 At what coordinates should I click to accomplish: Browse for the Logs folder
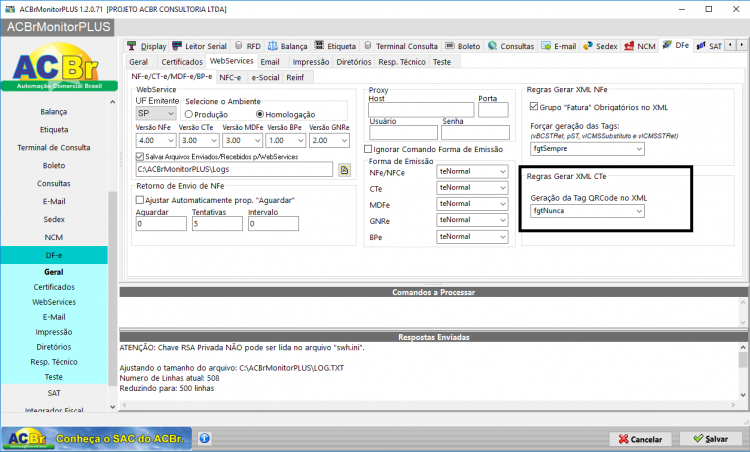pos(344,170)
